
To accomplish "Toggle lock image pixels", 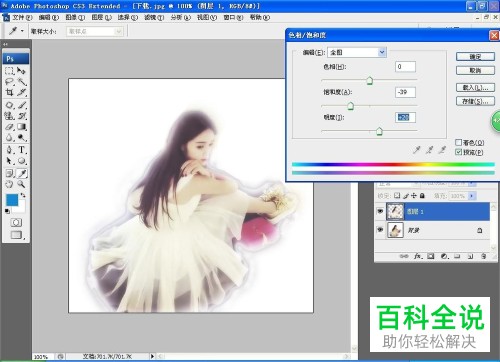I will click(406, 196).
